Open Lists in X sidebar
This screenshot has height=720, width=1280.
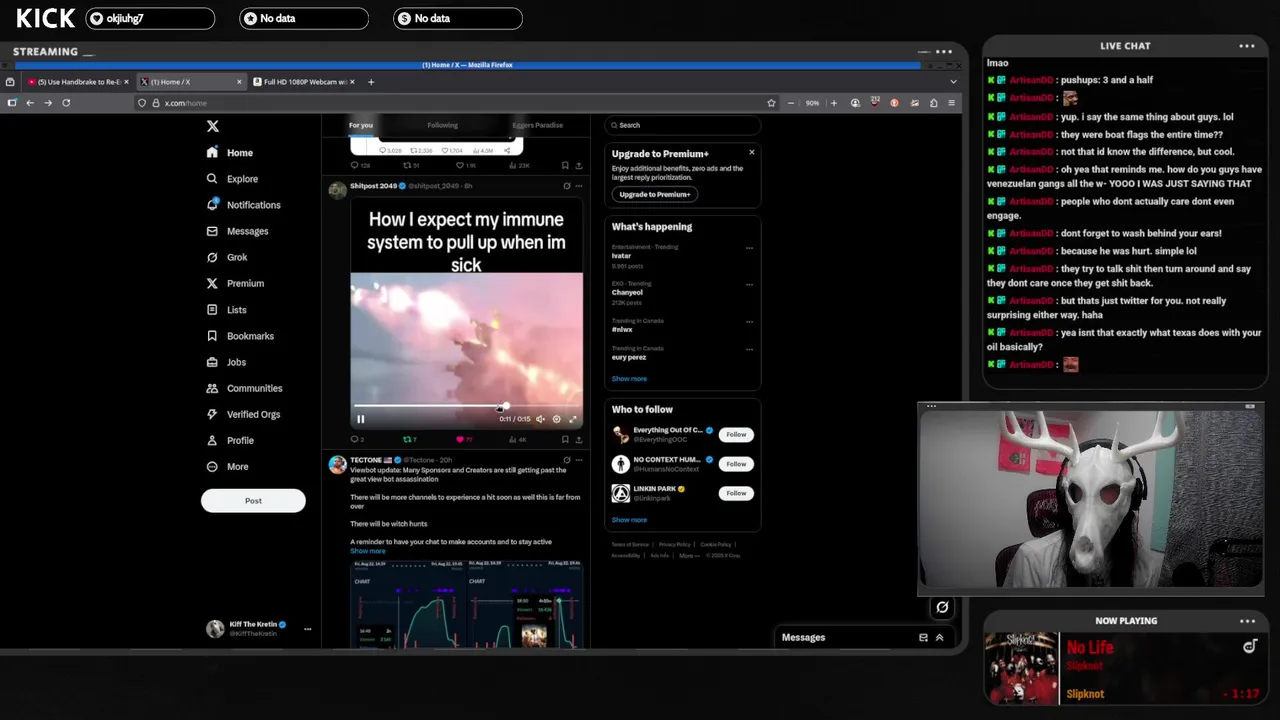tap(227, 310)
